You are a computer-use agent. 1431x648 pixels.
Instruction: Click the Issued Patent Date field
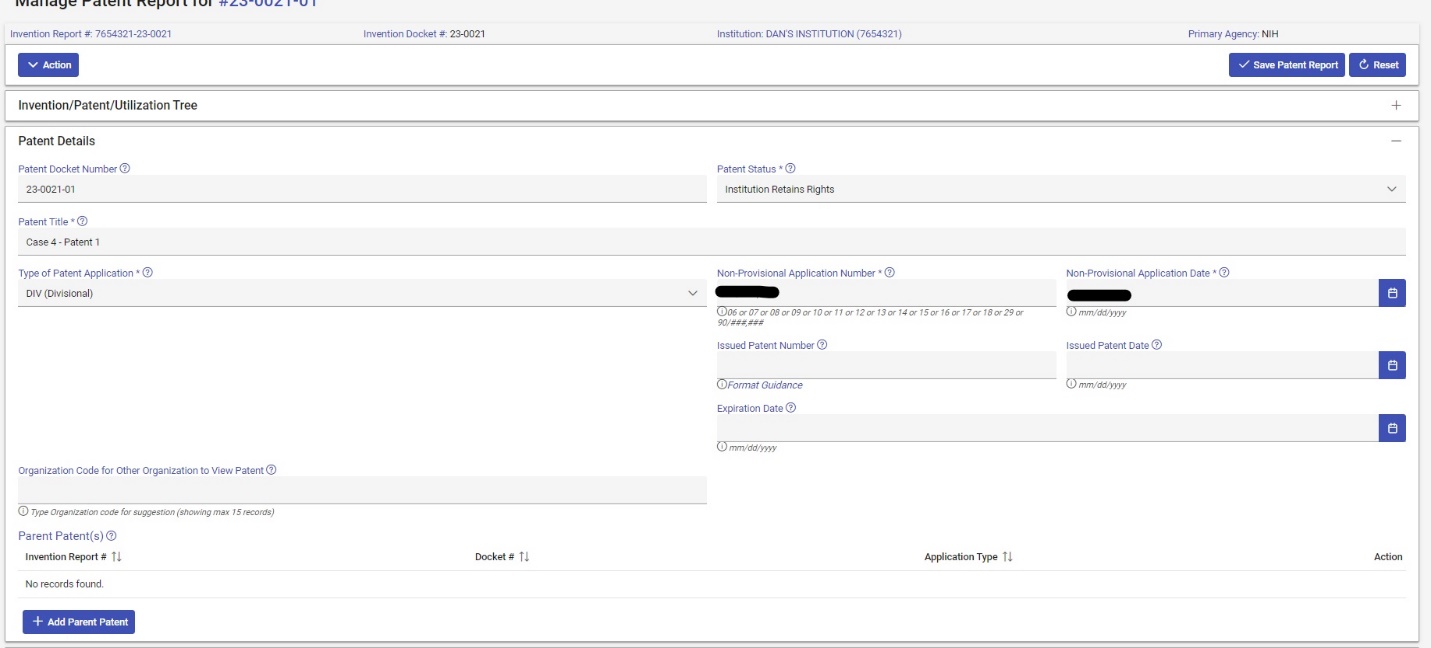point(1222,365)
